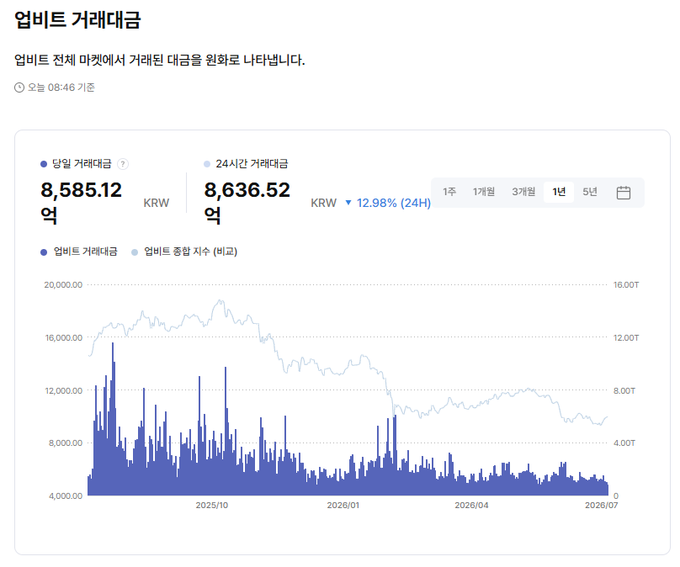The width and height of the screenshot is (680, 567).
Task: Select the 1주 range tab
Action: (x=449, y=192)
